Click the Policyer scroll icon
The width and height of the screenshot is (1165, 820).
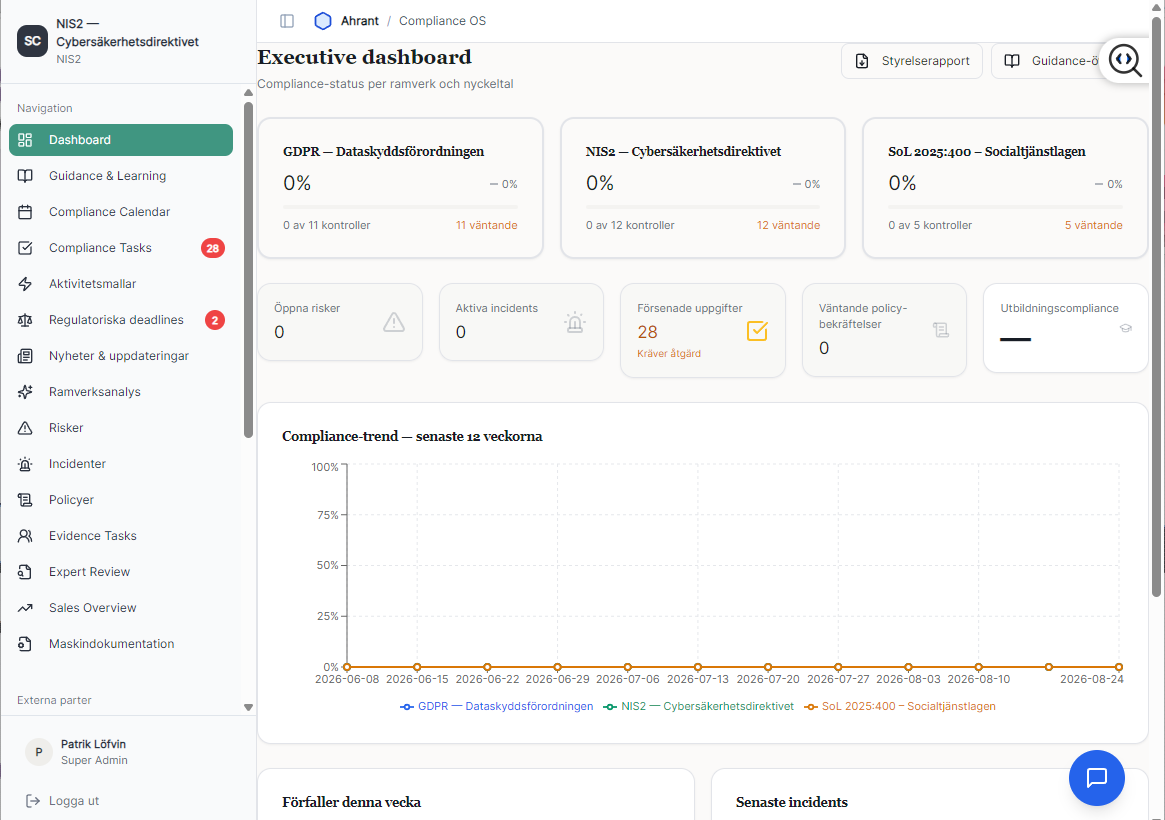[25, 500]
